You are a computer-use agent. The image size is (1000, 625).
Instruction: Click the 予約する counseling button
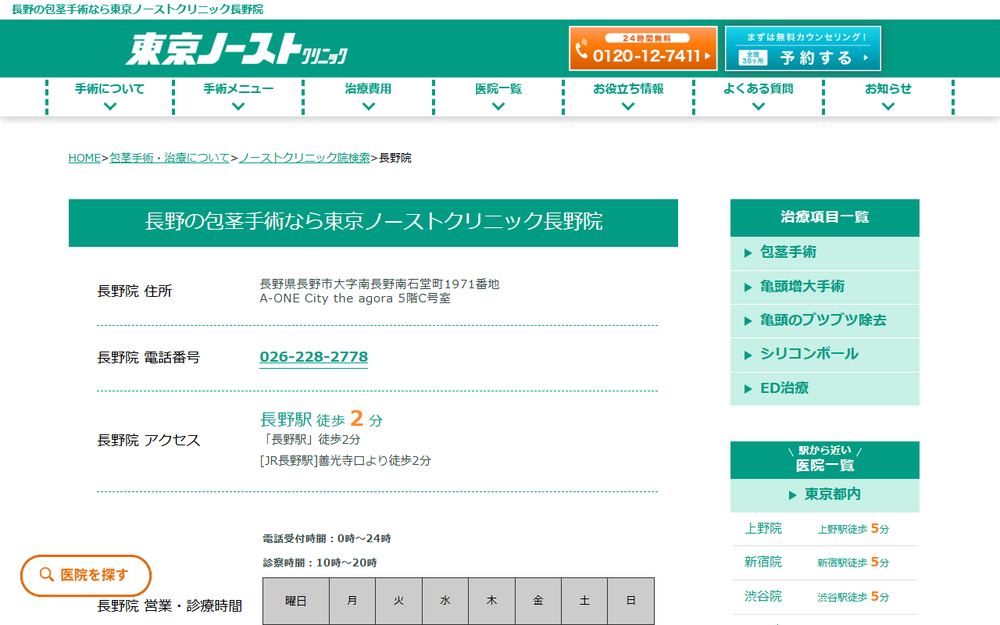(x=803, y=48)
